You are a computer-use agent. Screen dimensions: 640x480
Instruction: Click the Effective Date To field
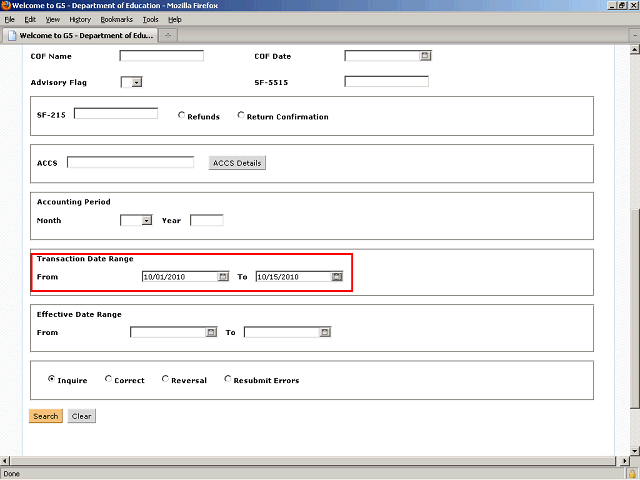click(x=282, y=332)
